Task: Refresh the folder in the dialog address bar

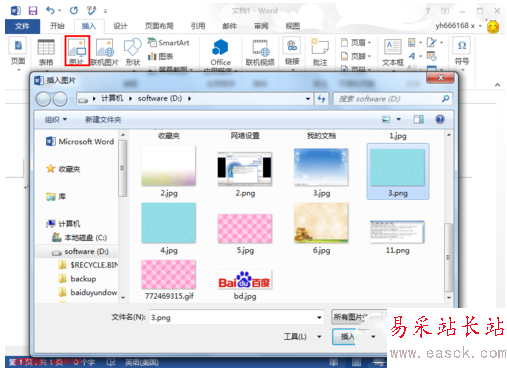Action: coord(321,99)
